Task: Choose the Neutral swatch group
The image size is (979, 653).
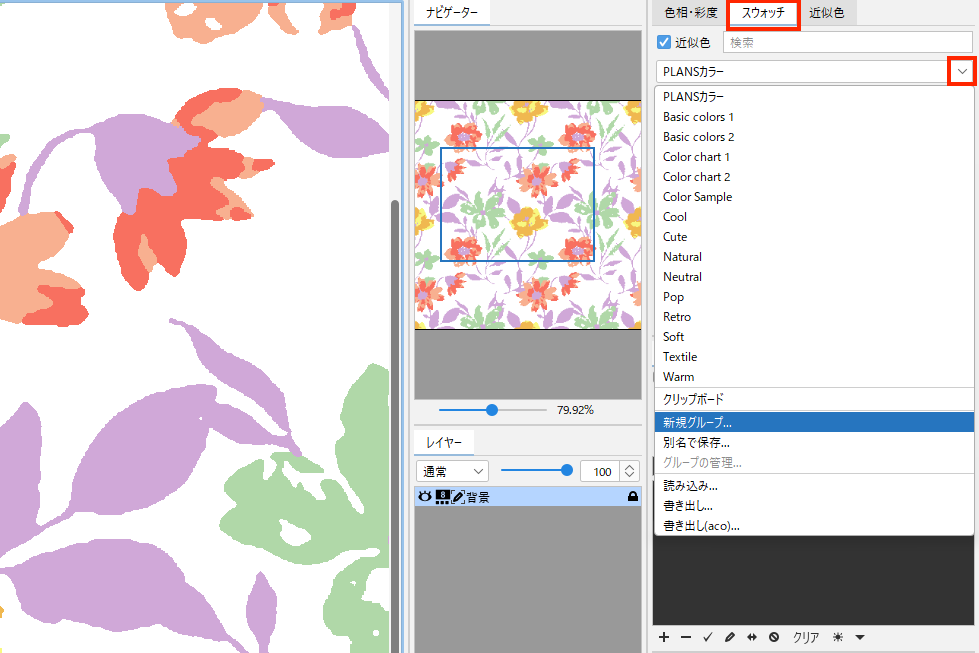Action: pos(814,277)
